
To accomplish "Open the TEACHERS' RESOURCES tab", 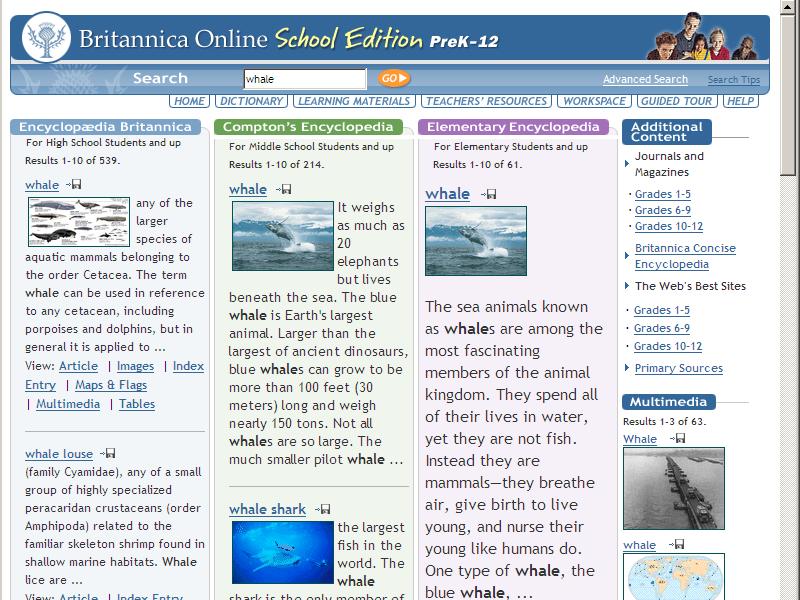I will point(486,101).
